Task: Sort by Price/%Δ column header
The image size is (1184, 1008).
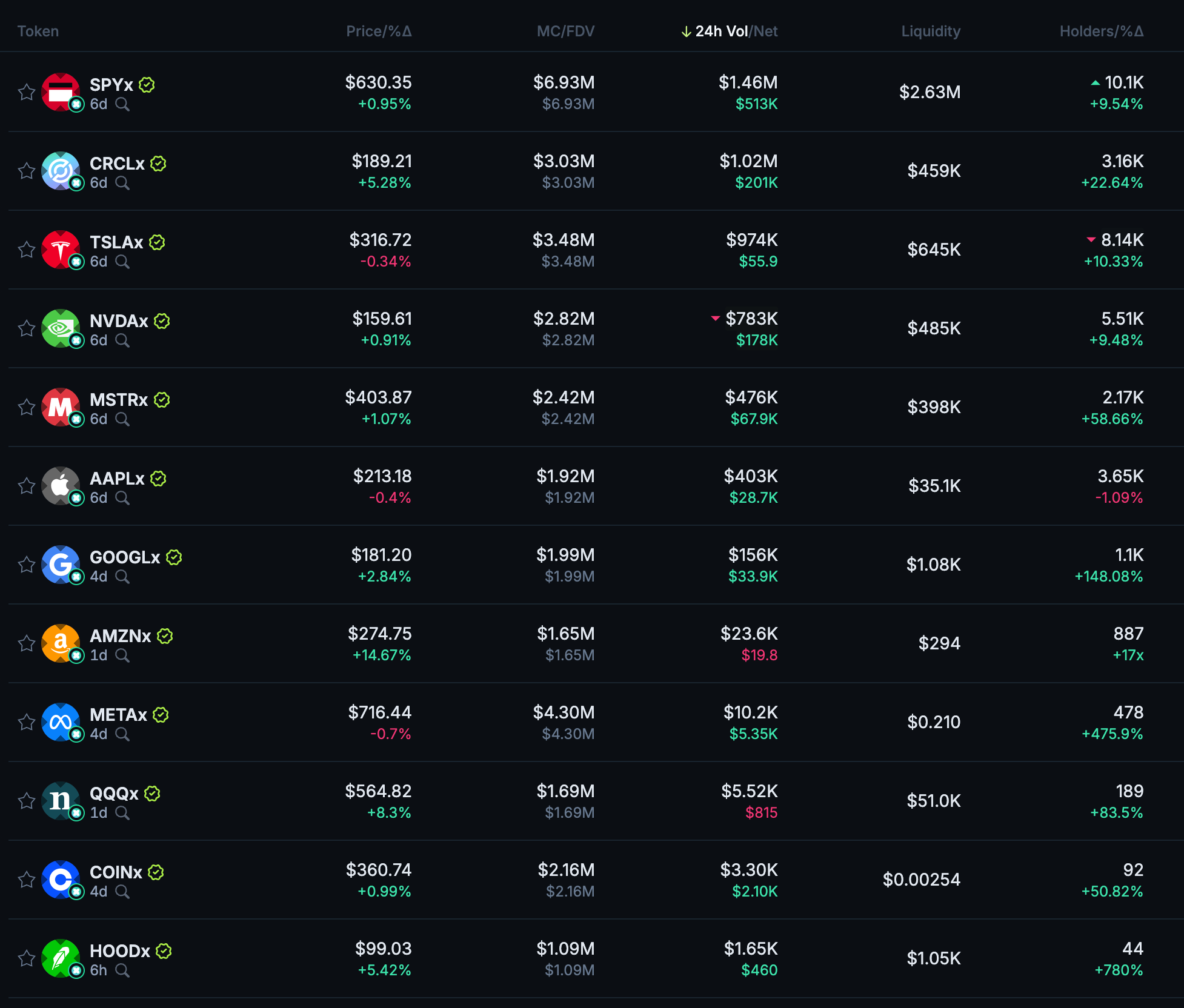Action: (x=379, y=31)
